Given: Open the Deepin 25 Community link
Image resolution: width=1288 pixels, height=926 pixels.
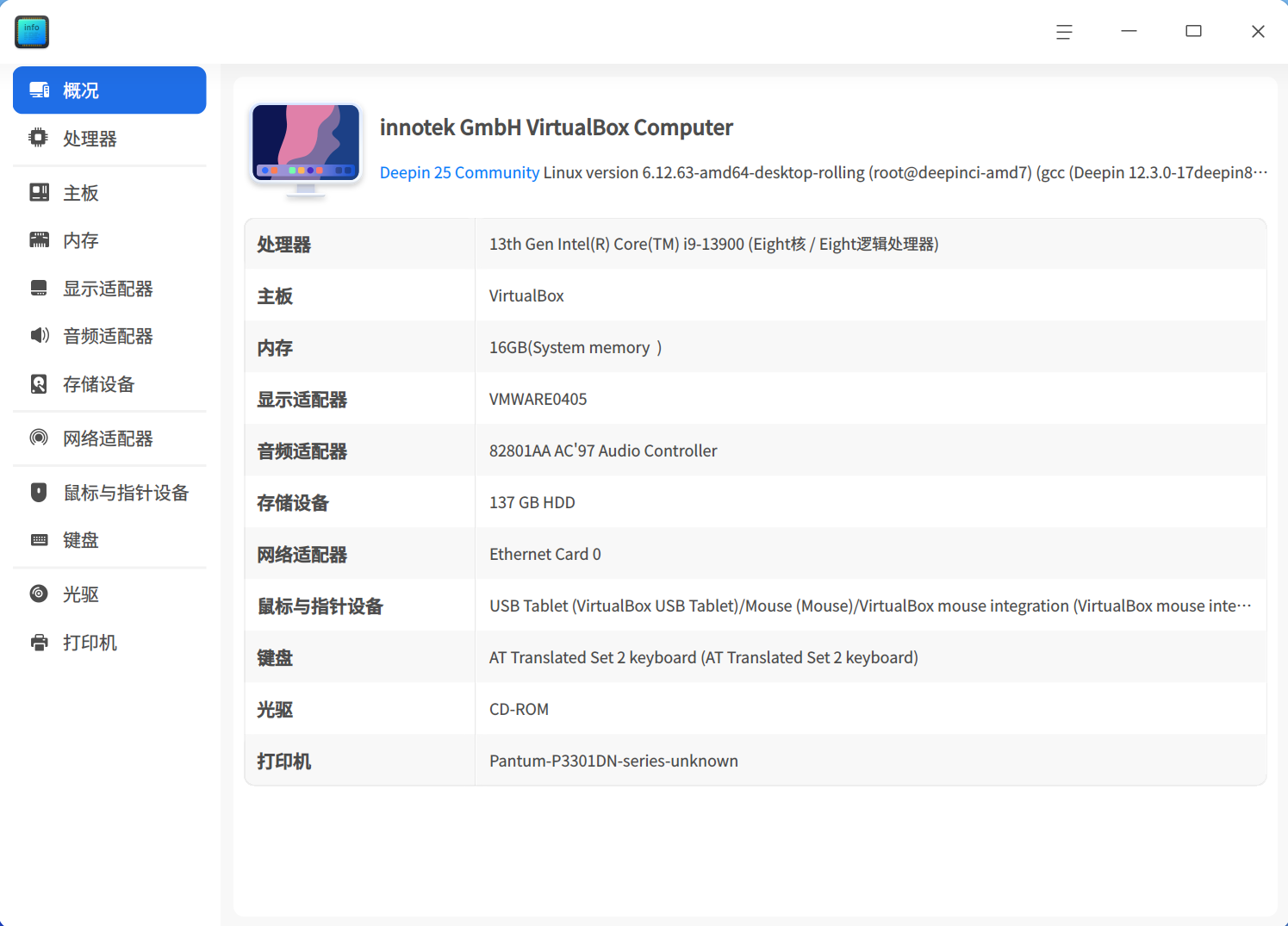Looking at the screenshot, I should [459, 172].
